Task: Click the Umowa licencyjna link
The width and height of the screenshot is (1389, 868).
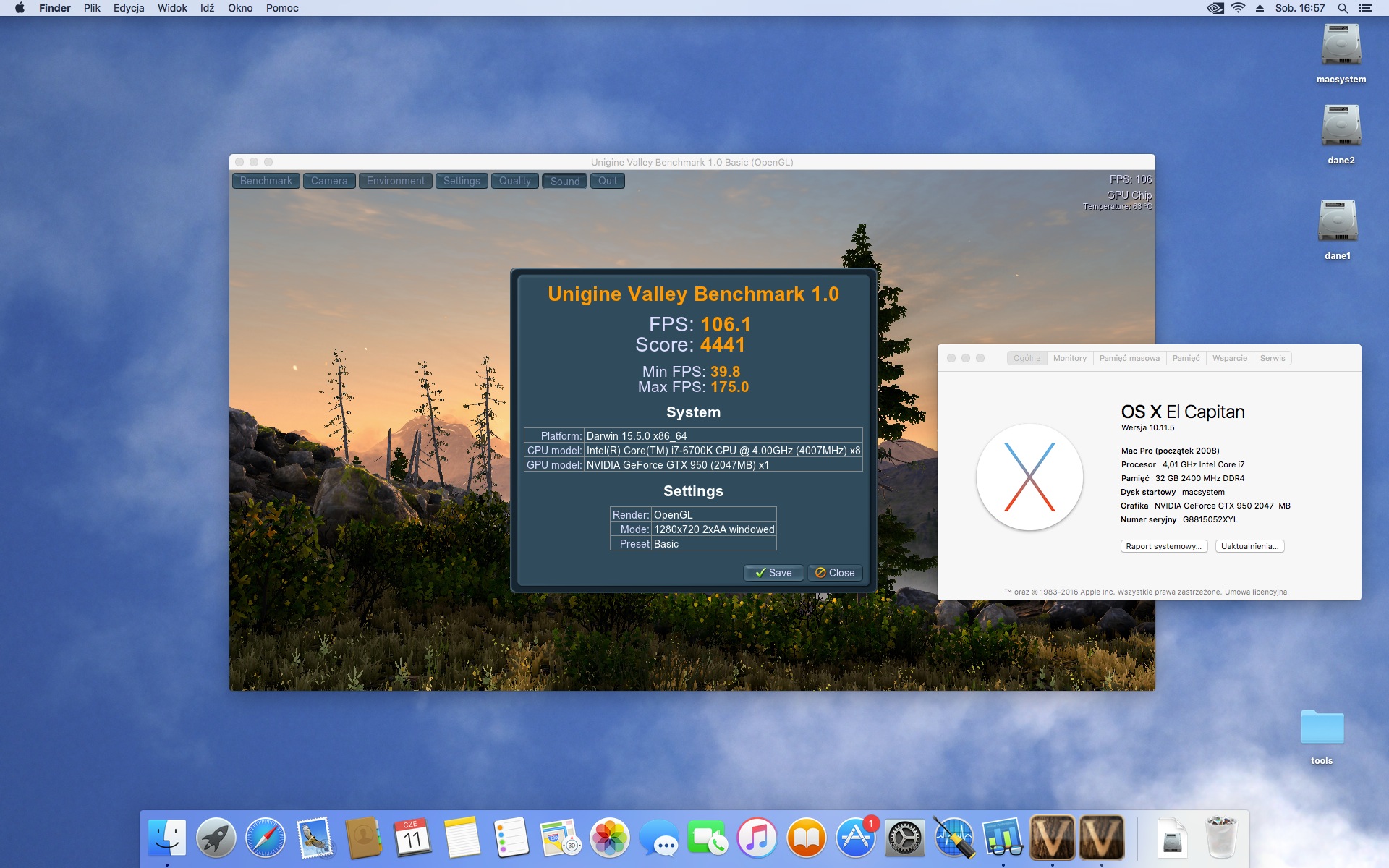Action: pos(1256,592)
